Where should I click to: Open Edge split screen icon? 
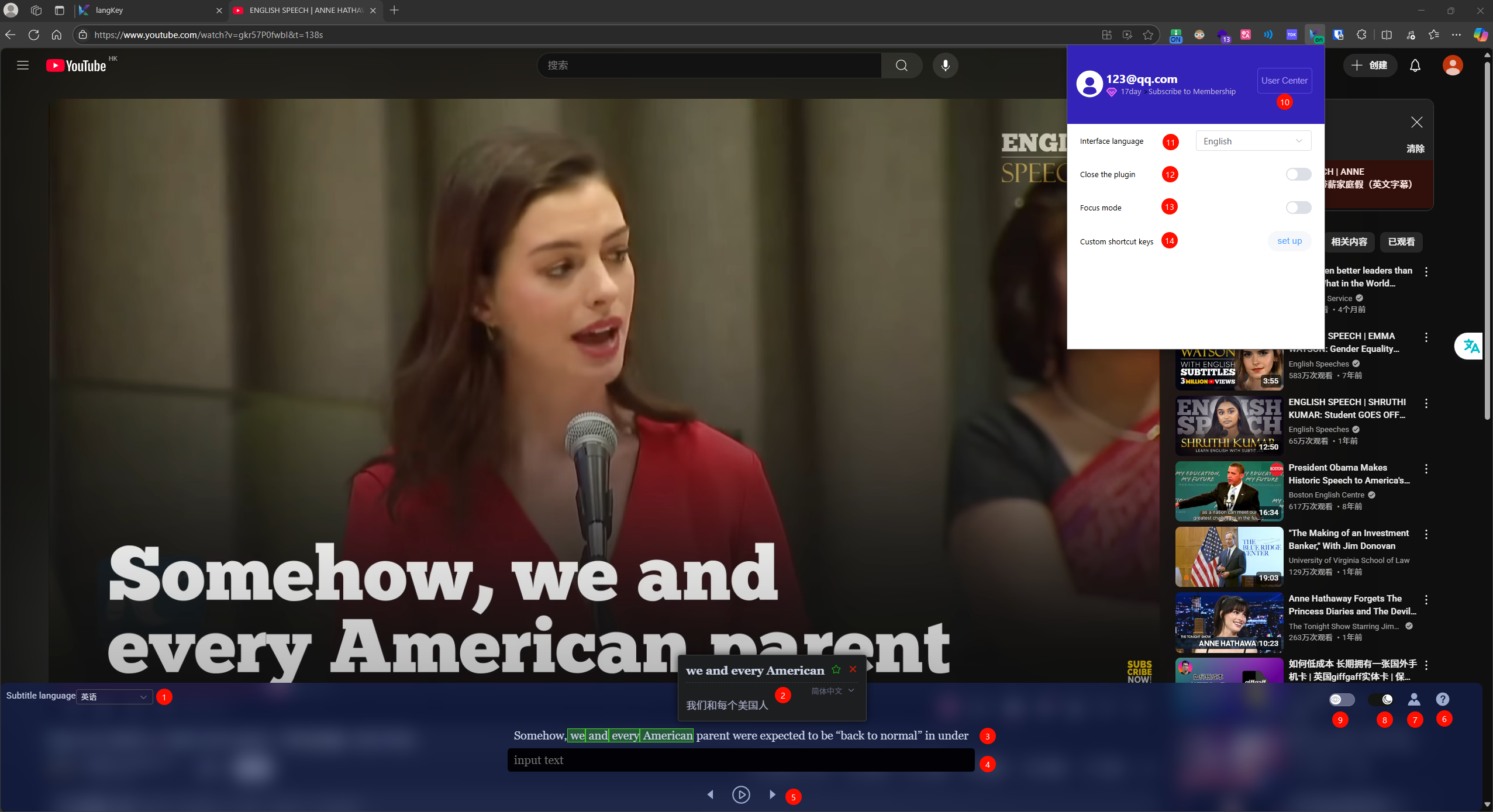point(1387,35)
